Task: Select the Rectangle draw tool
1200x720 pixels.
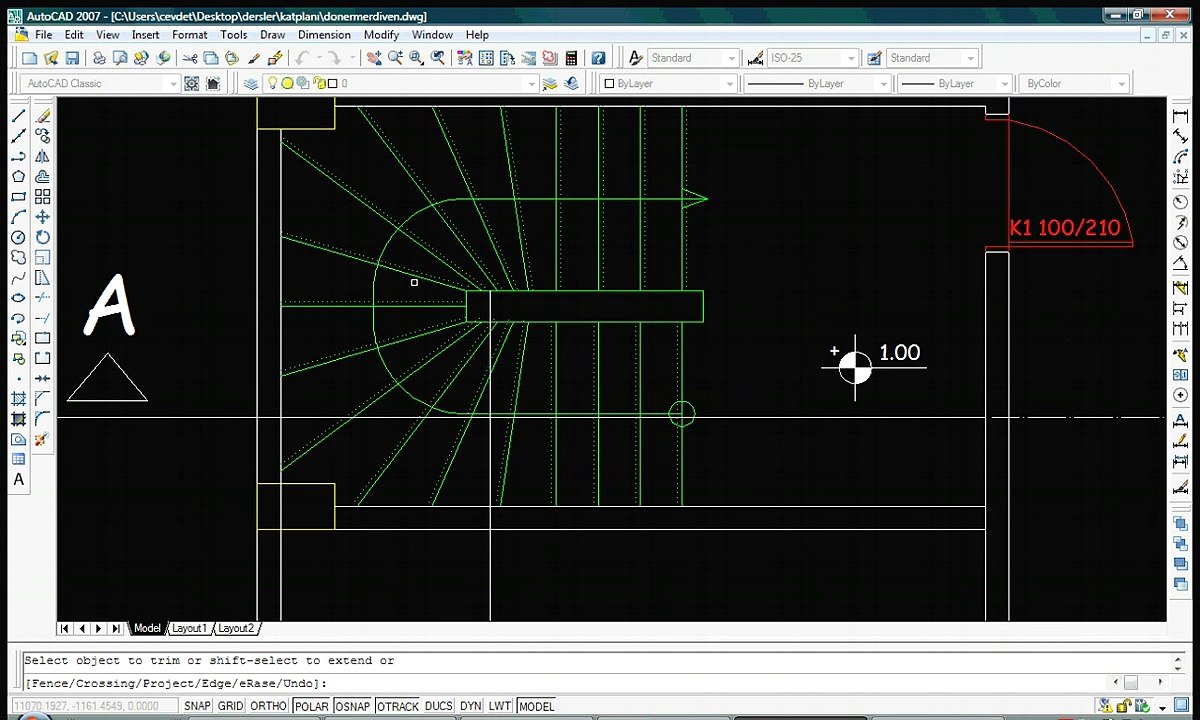Action: coord(18,197)
